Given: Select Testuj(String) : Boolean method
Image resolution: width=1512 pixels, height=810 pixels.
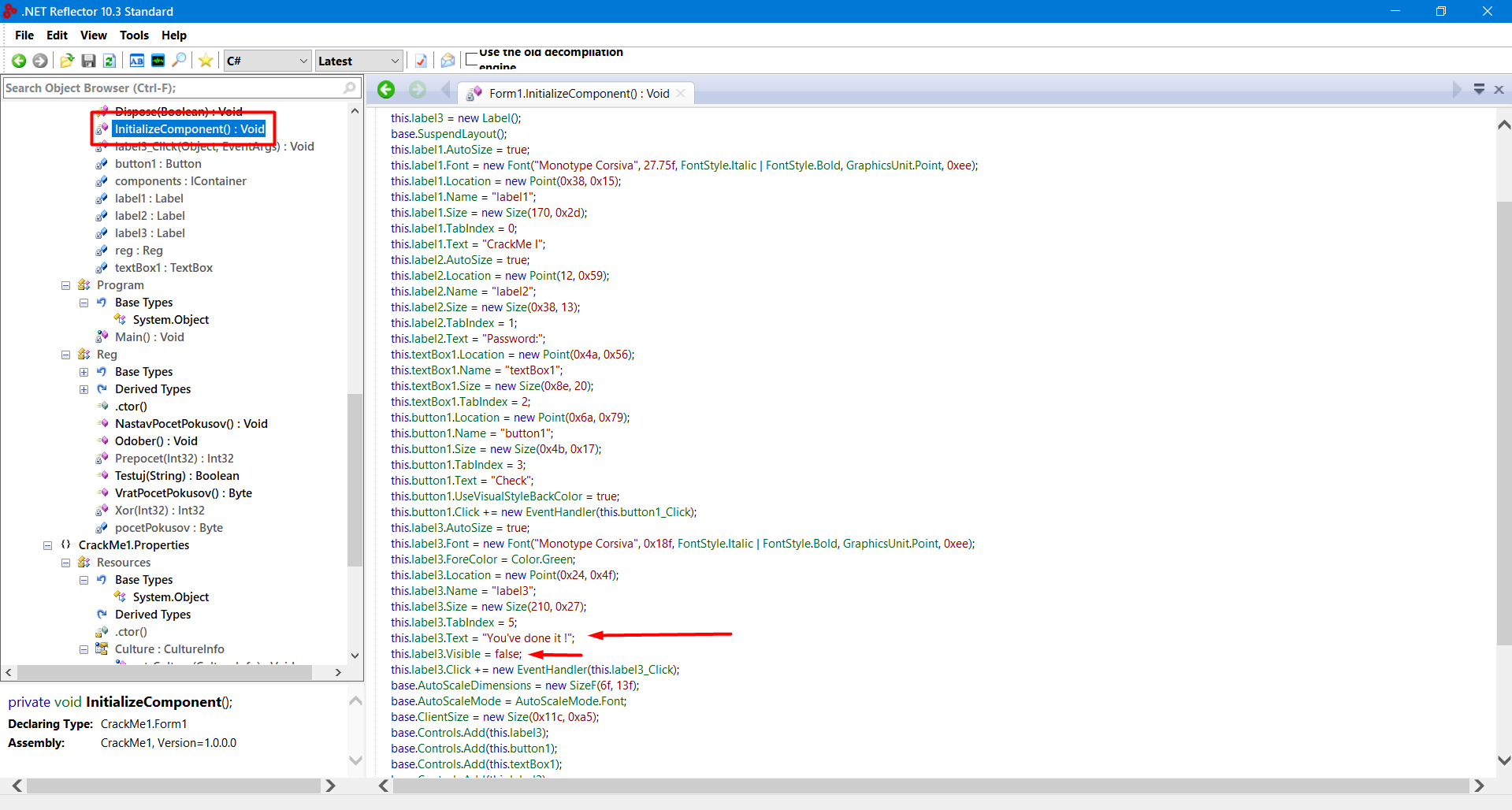Looking at the screenshot, I should click(177, 476).
